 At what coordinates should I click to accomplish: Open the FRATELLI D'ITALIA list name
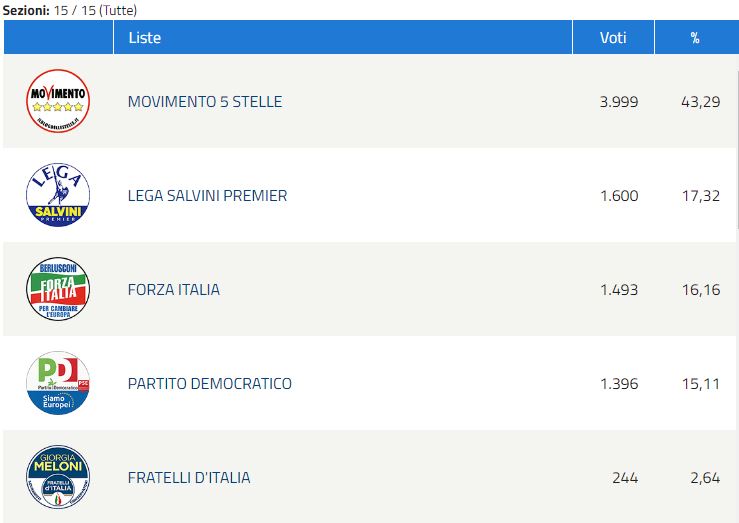click(x=189, y=477)
